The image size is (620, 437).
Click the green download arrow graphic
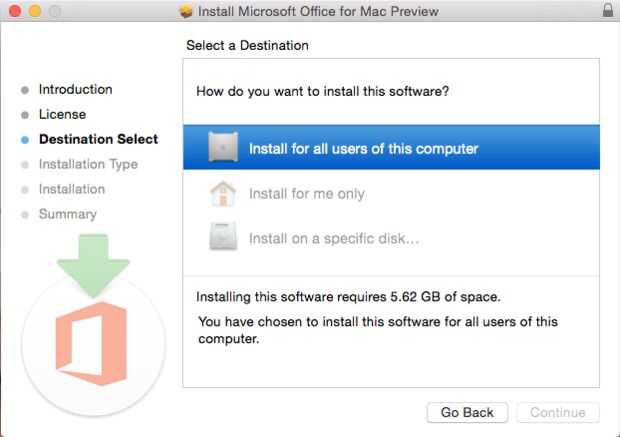(91, 265)
